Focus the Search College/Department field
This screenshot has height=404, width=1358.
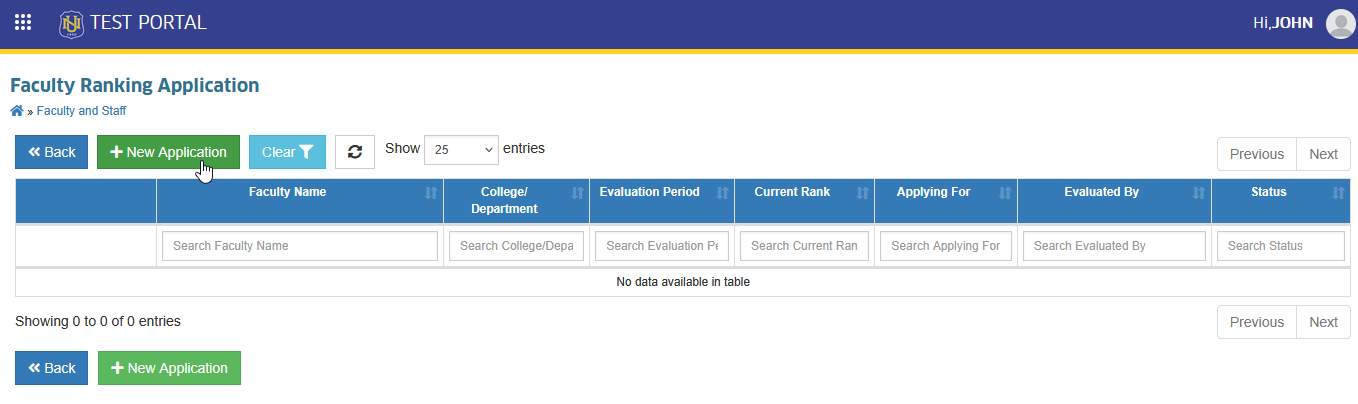point(516,246)
